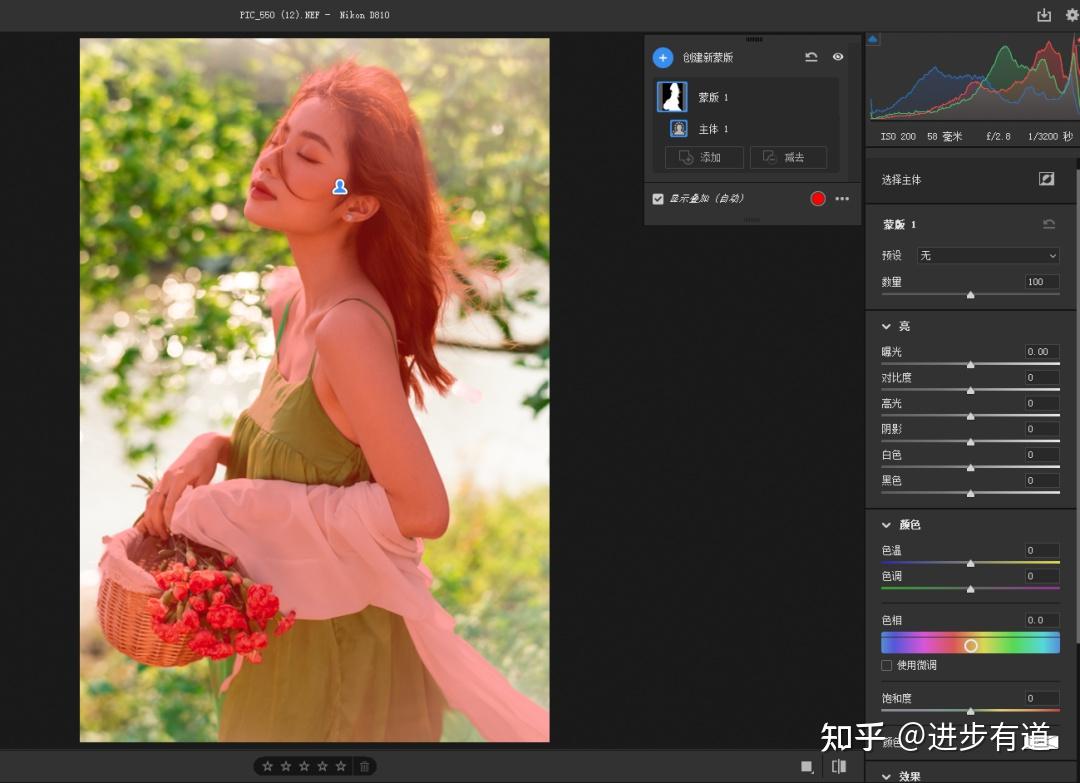
Task: Click the 数量 amount slider handle
Action: pyautogui.click(x=970, y=295)
